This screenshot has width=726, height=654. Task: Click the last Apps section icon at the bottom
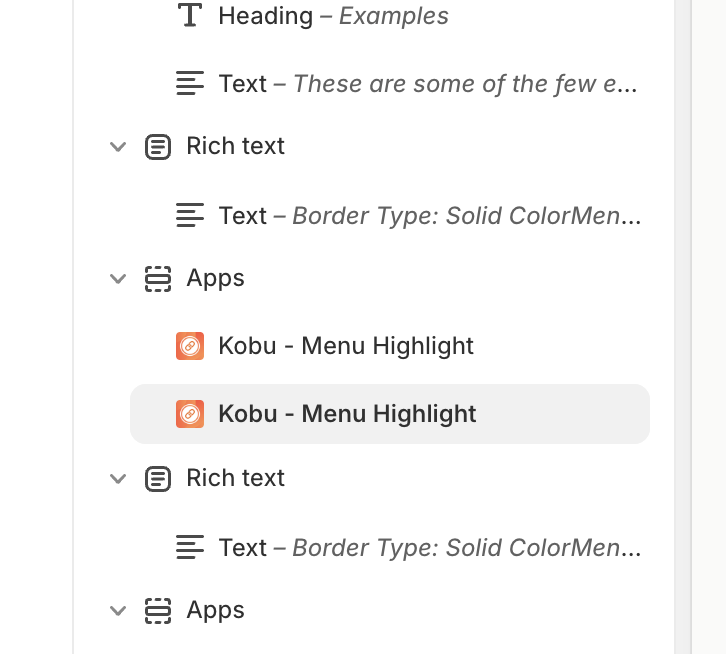(x=158, y=610)
